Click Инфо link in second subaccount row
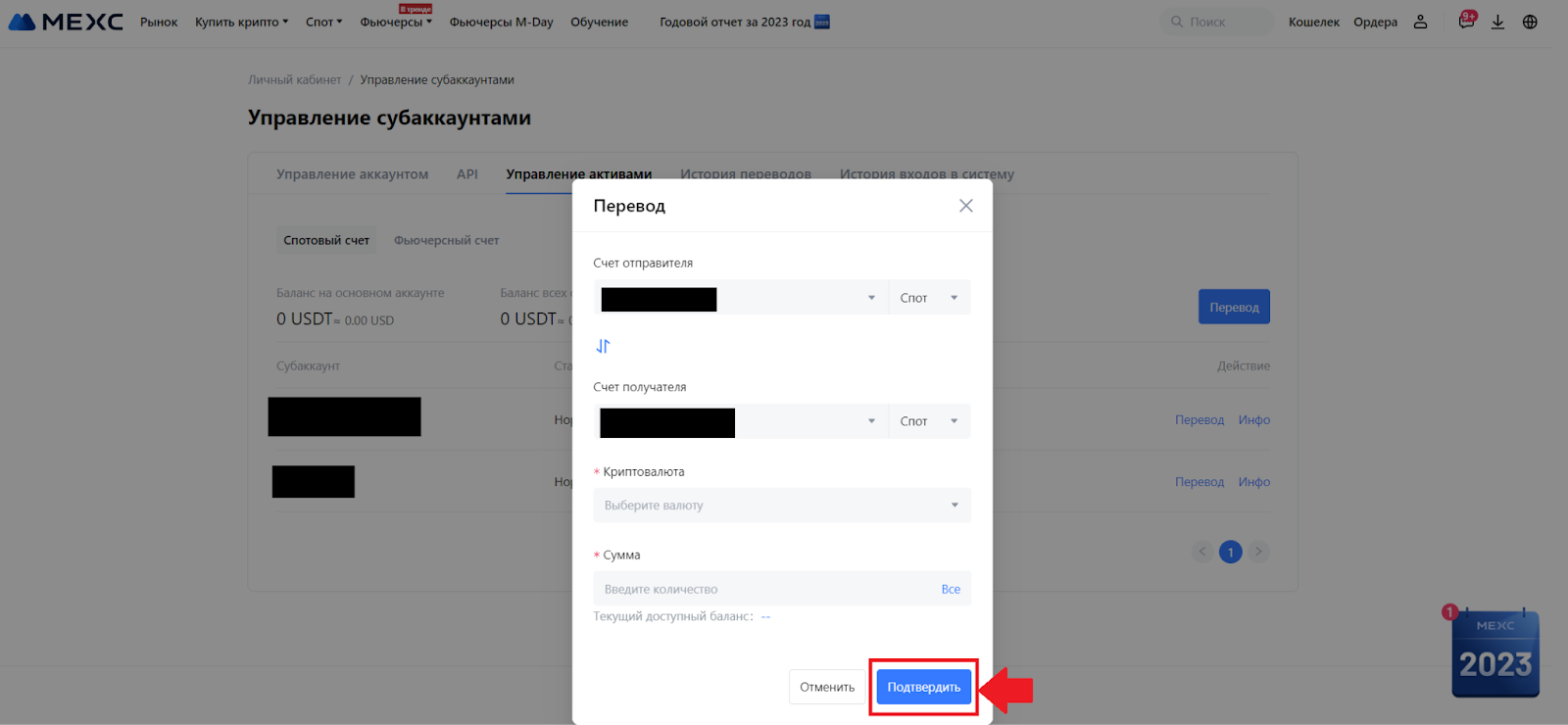The image size is (1568, 725). point(1254,481)
